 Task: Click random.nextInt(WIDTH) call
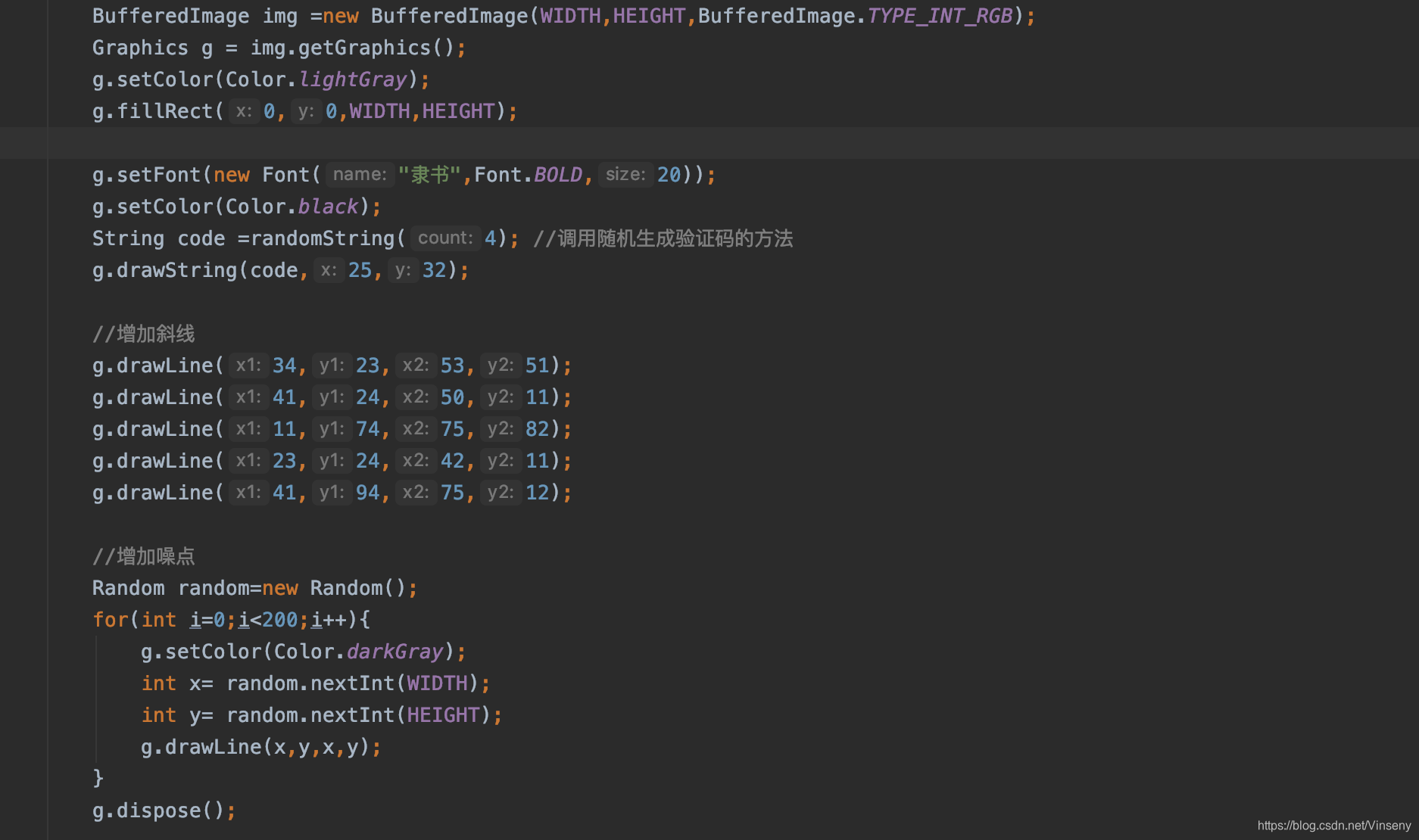coord(353,683)
